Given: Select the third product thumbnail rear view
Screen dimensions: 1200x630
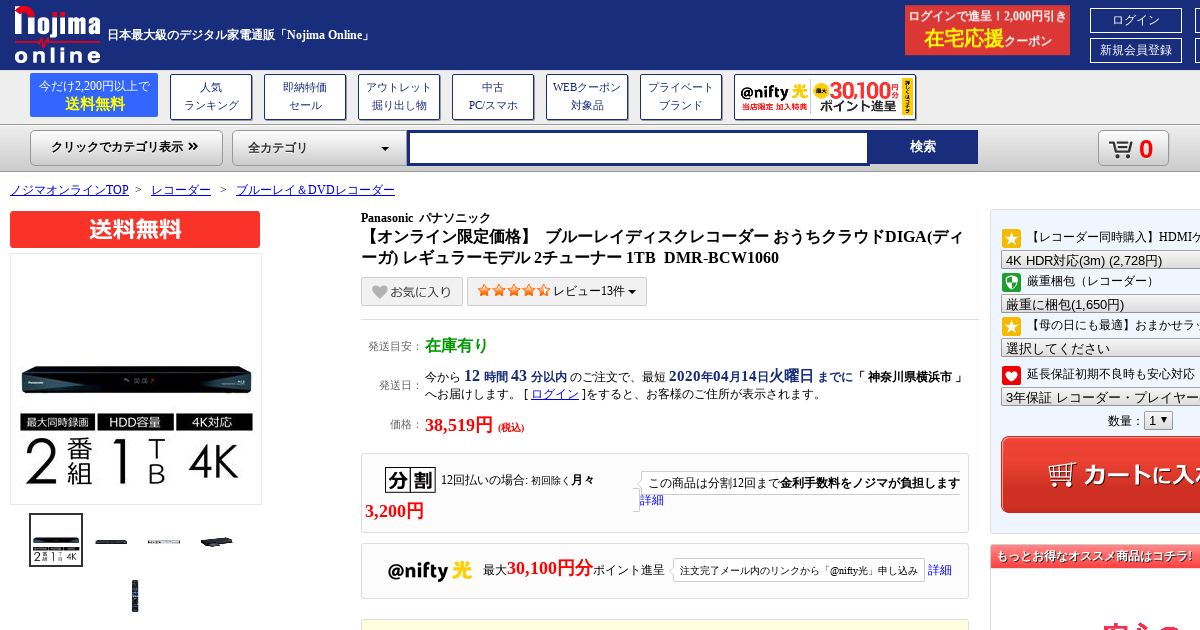Looking at the screenshot, I should coord(164,542).
